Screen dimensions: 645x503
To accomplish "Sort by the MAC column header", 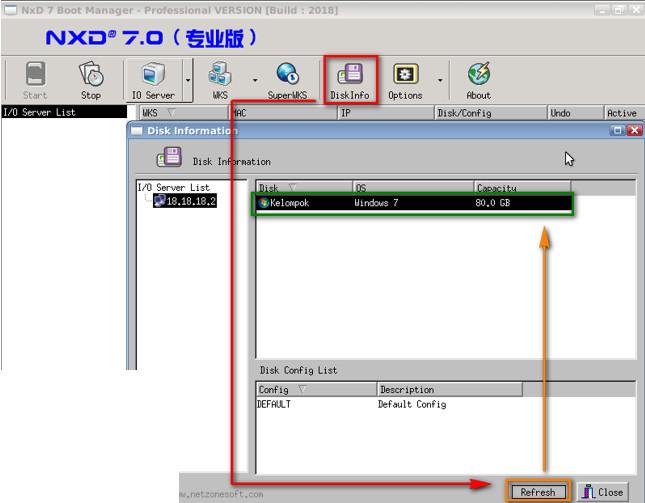I will pos(284,113).
